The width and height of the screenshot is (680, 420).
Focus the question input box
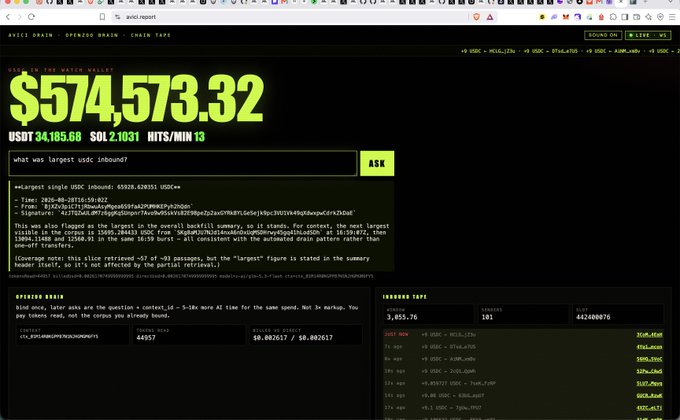pyautogui.click(x=183, y=164)
